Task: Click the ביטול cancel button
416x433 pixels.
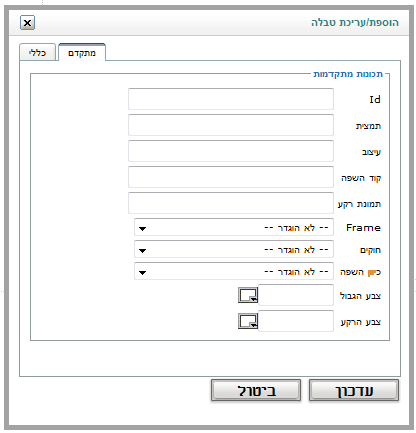Action: pyautogui.click(x=256, y=390)
